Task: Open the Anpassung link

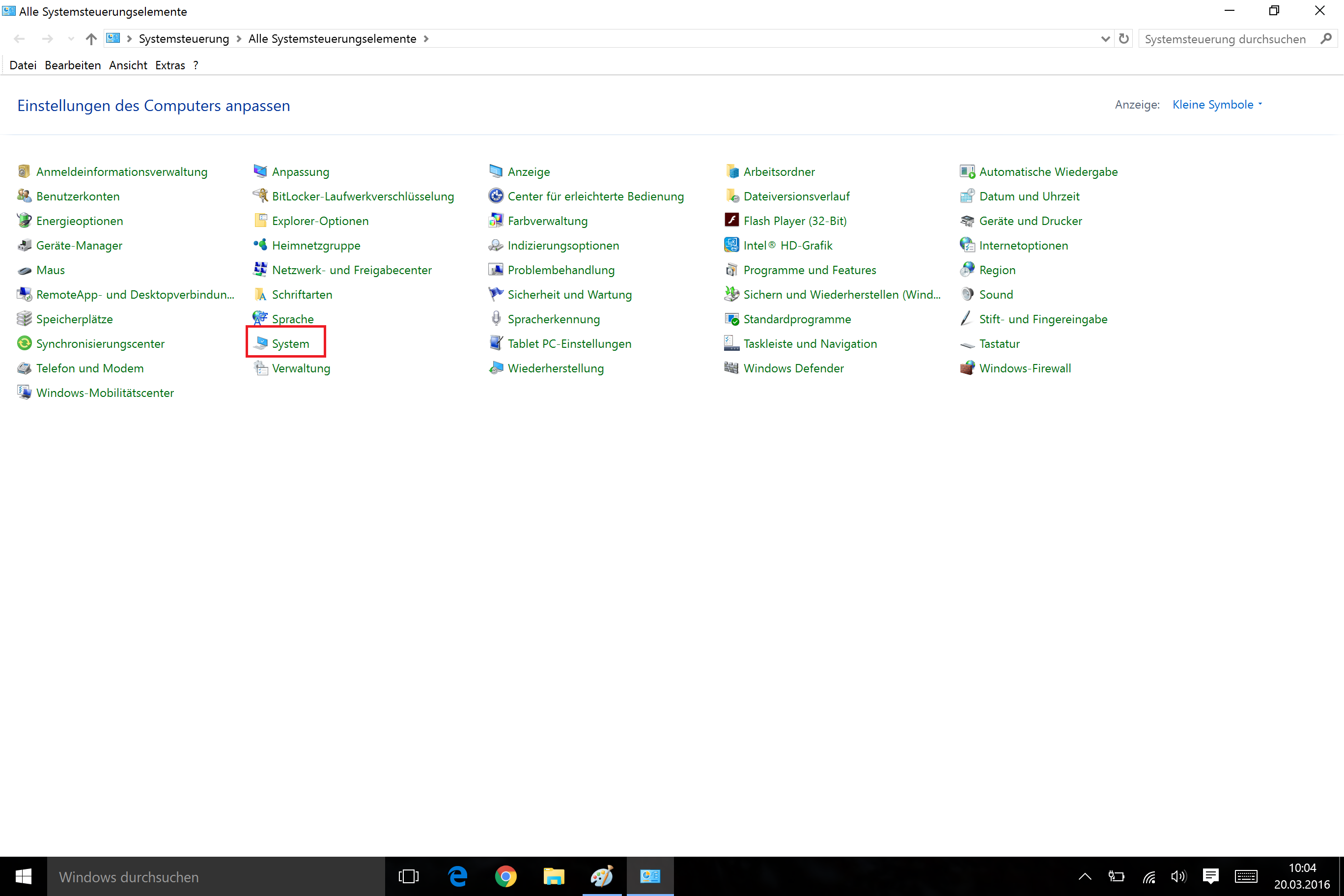Action: click(x=301, y=171)
